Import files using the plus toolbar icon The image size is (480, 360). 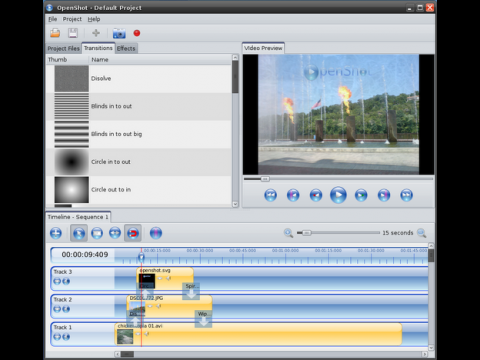click(96, 33)
